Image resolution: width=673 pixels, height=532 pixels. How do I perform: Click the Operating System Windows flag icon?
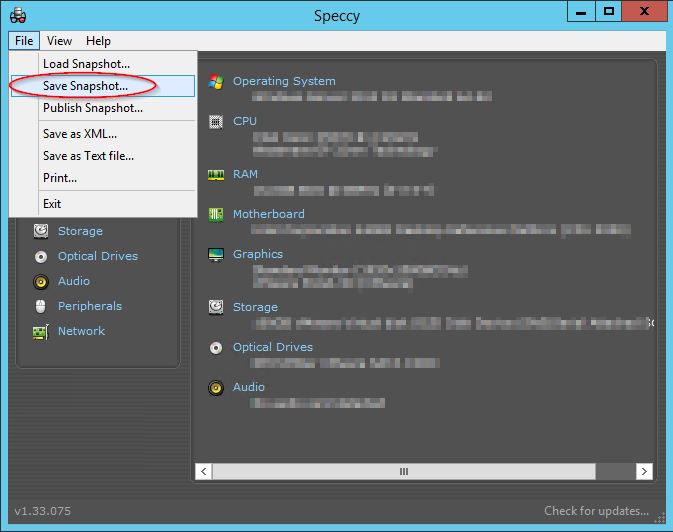[x=215, y=82]
